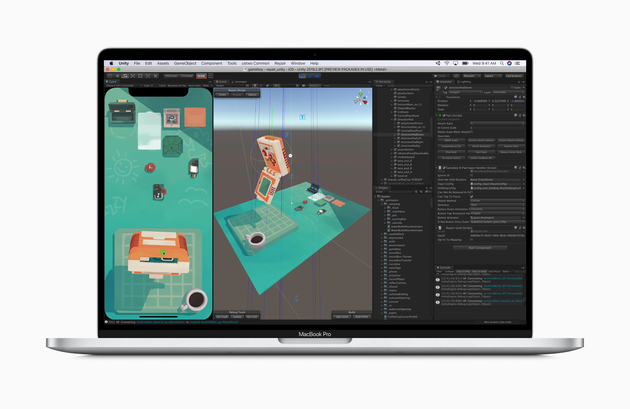The image size is (630, 409).
Task: Click the Add Component button
Action: 482,247
